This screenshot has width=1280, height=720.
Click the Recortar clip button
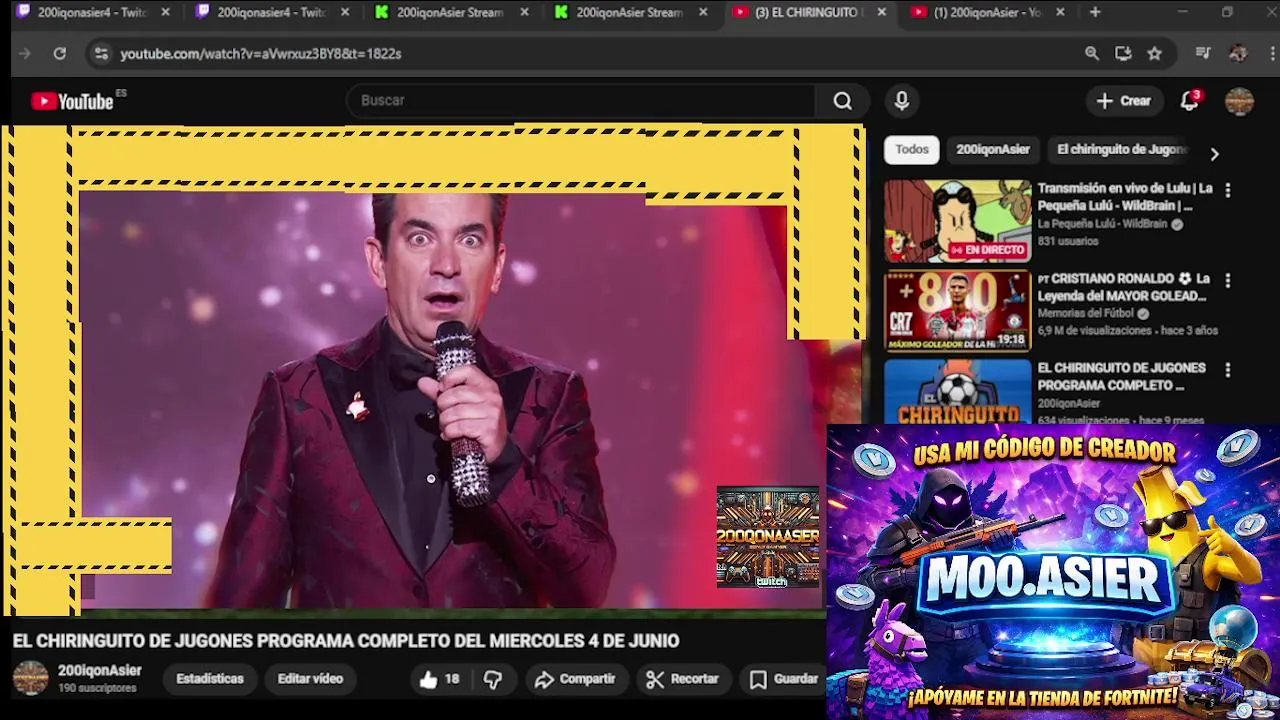pos(683,679)
